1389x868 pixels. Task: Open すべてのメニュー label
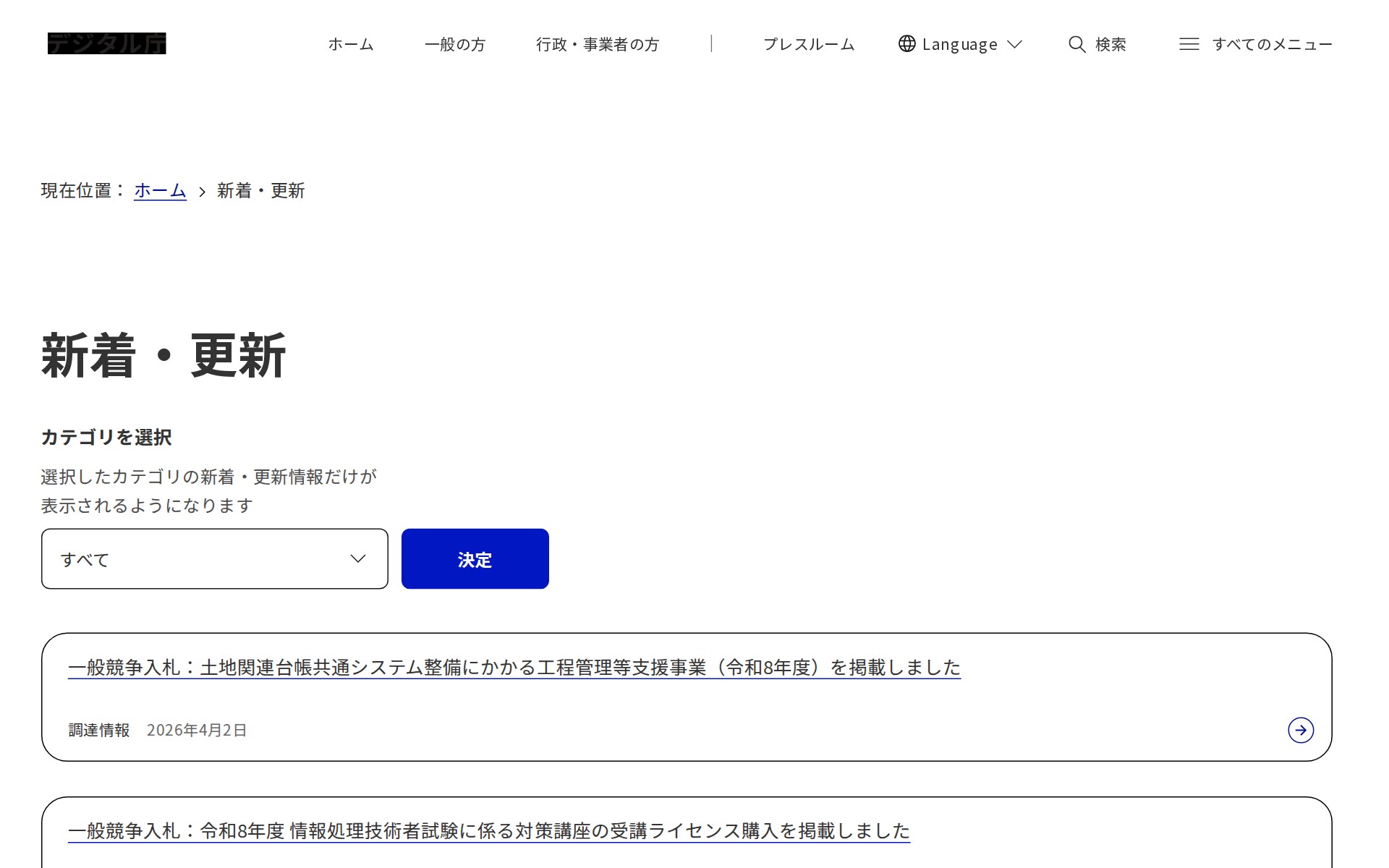click(x=1272, y=44)
